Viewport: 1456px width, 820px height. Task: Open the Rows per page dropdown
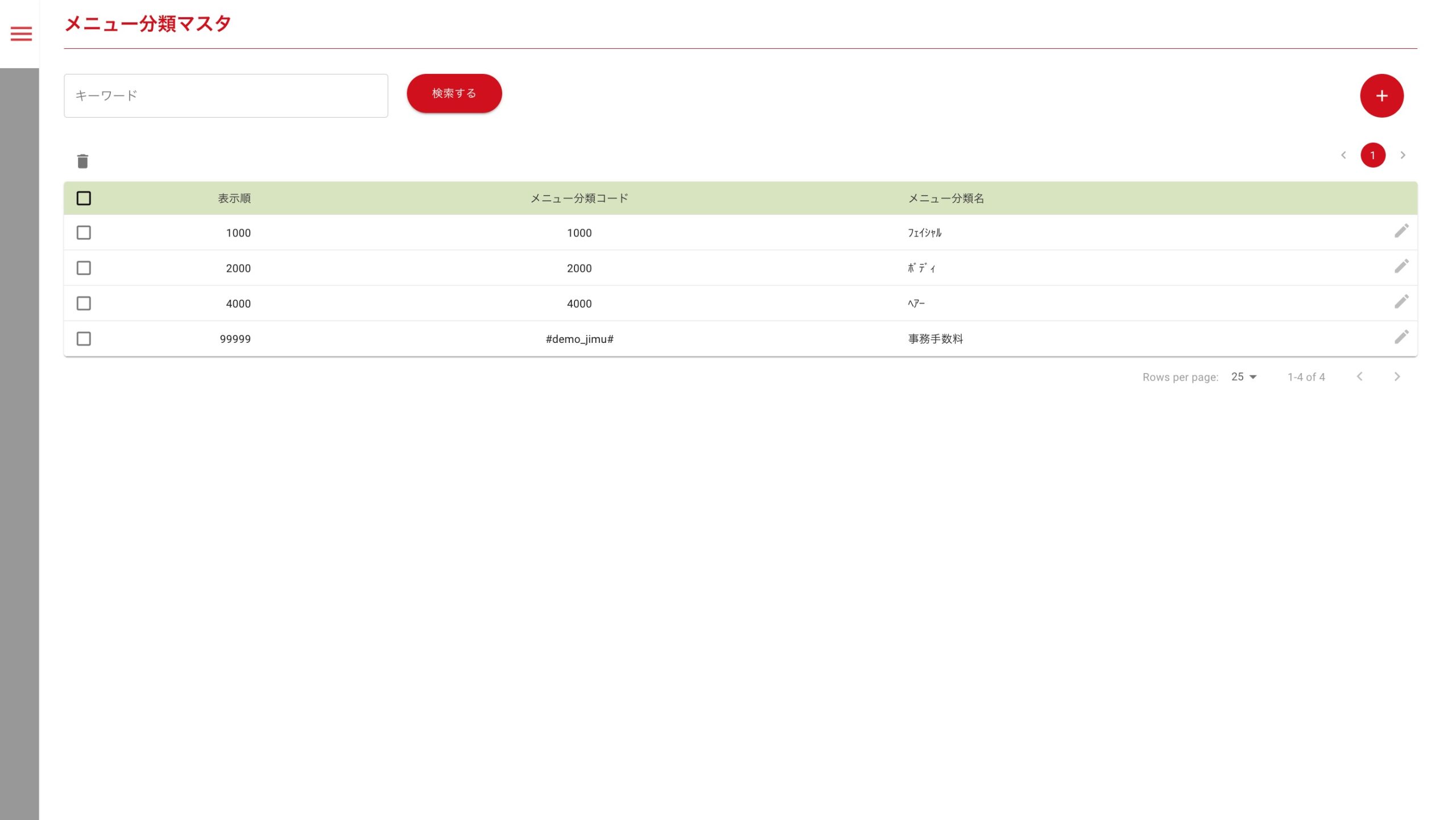point(1244,377)
